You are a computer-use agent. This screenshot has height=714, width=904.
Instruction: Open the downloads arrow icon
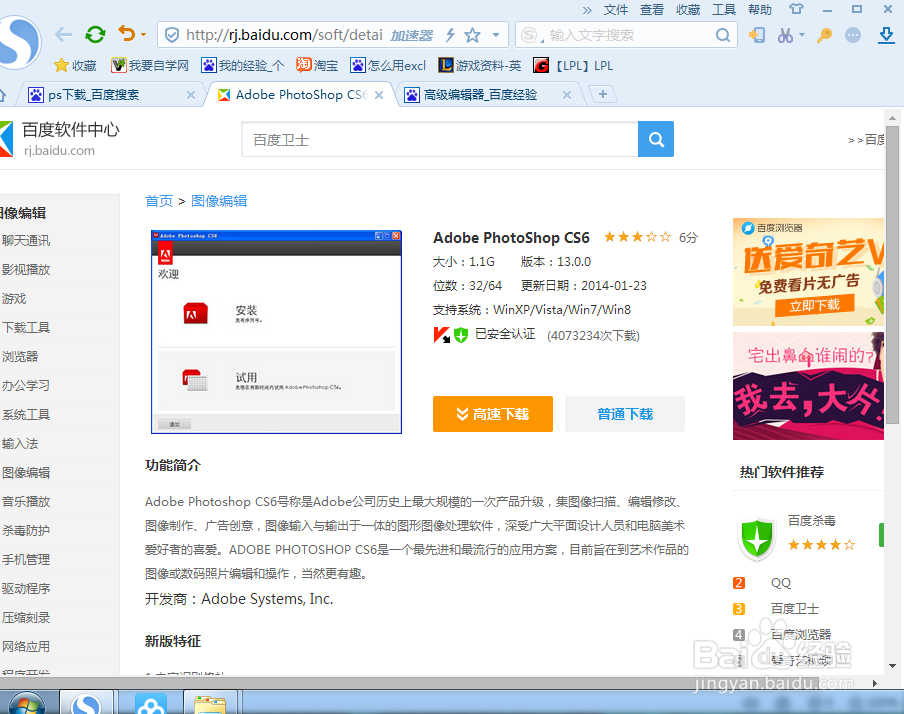[x=886, y=35]
